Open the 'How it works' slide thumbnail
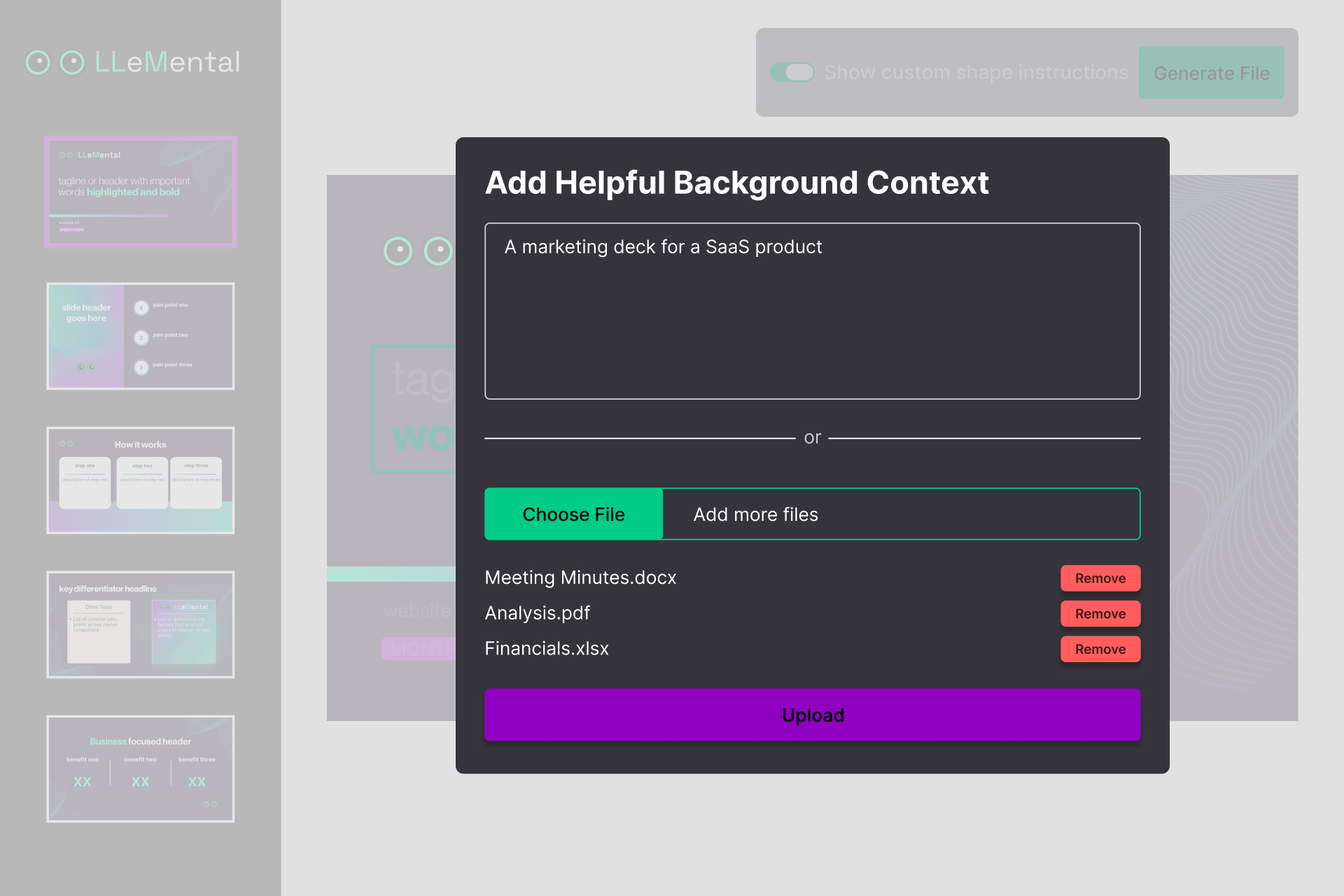The width and height of the screenshot is (1344, 896). (140, 480)
